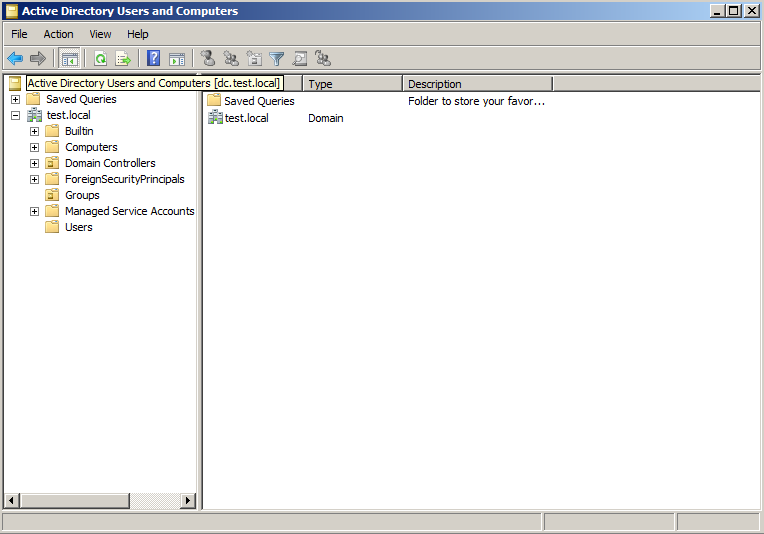Select Domain Controllers in the tree
The image size is (764, 534).
[x=110, y=163]
